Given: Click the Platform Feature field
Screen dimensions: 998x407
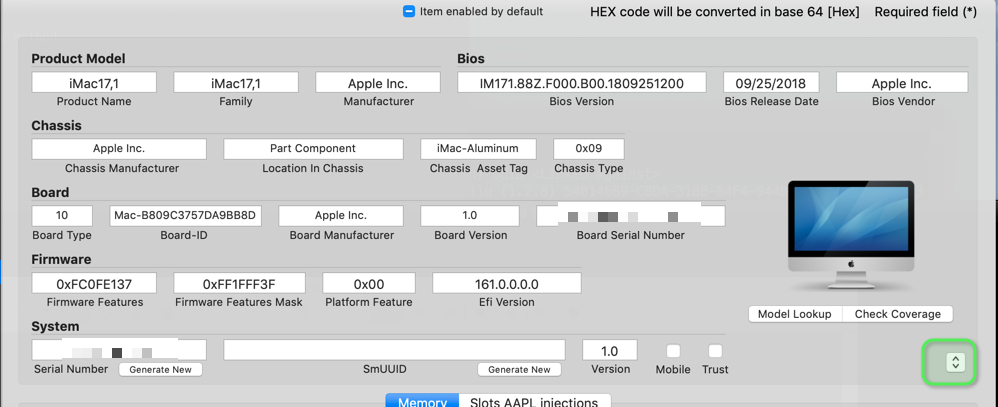Looking at the screenshot, I should (x=368, y=283).
